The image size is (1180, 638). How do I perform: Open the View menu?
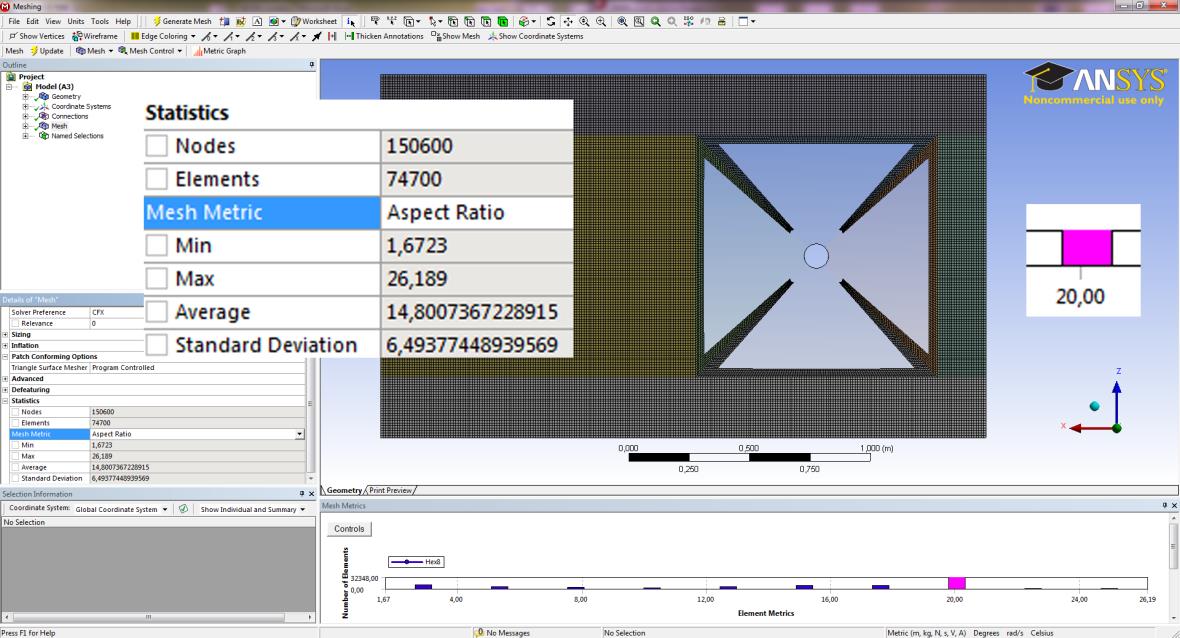click(53, 21)
